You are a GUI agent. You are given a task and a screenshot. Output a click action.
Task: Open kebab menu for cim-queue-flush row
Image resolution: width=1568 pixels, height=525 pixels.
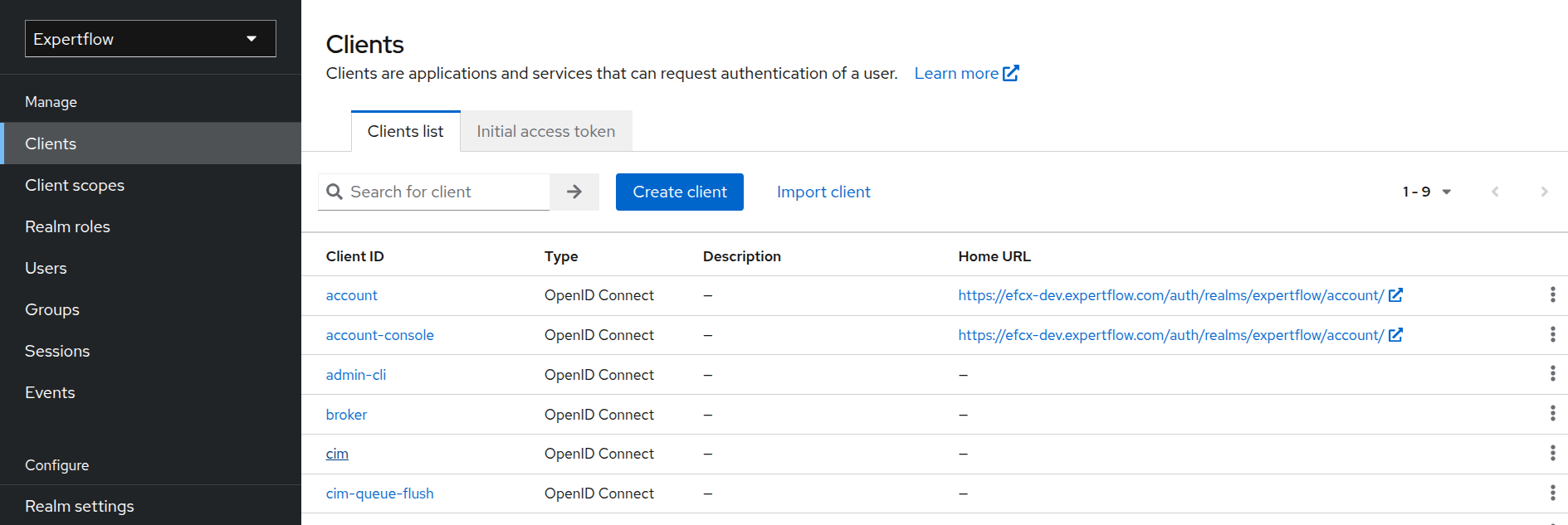tap(1552, 493)
